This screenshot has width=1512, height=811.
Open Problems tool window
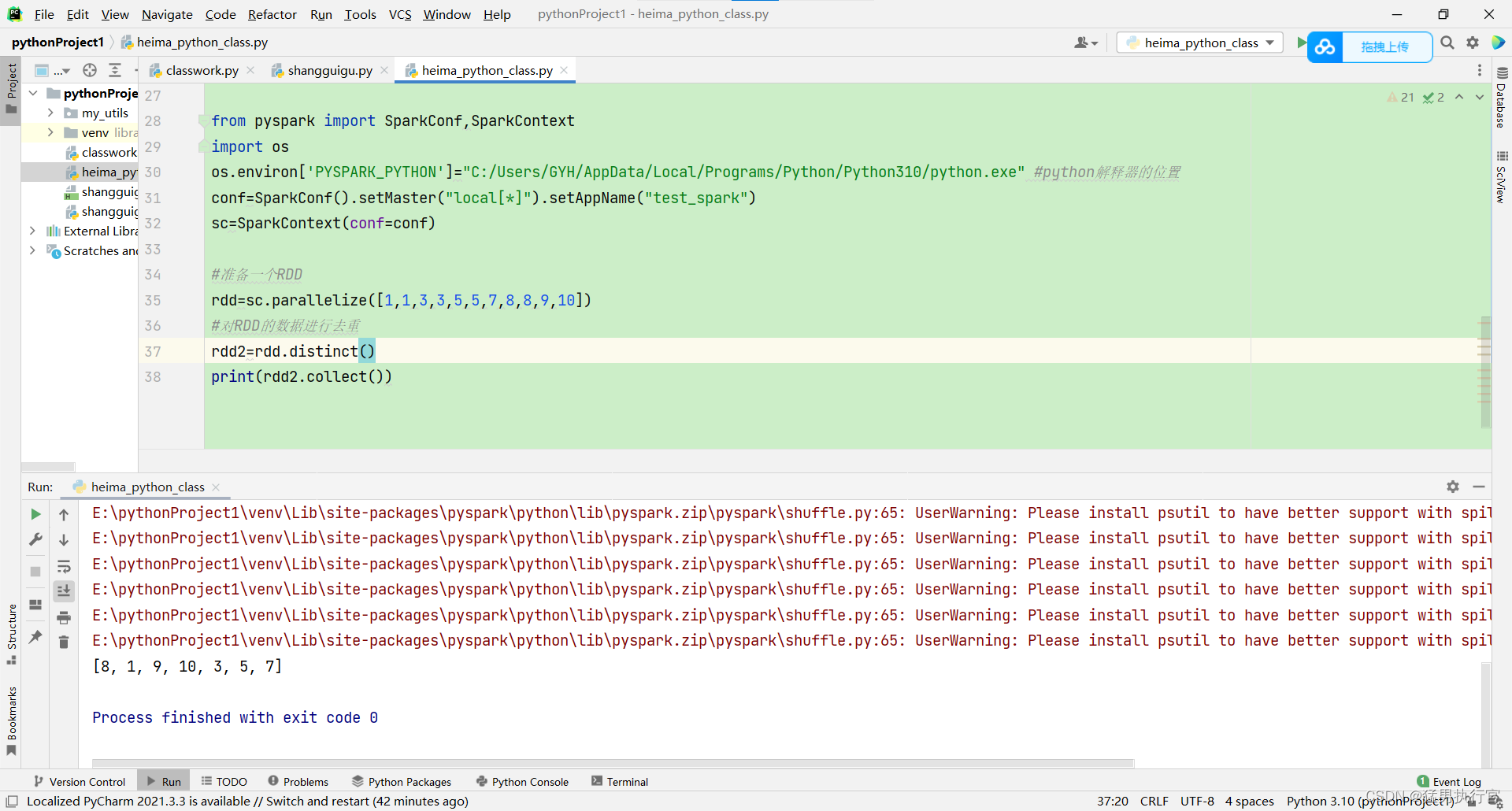coord(298,781)
